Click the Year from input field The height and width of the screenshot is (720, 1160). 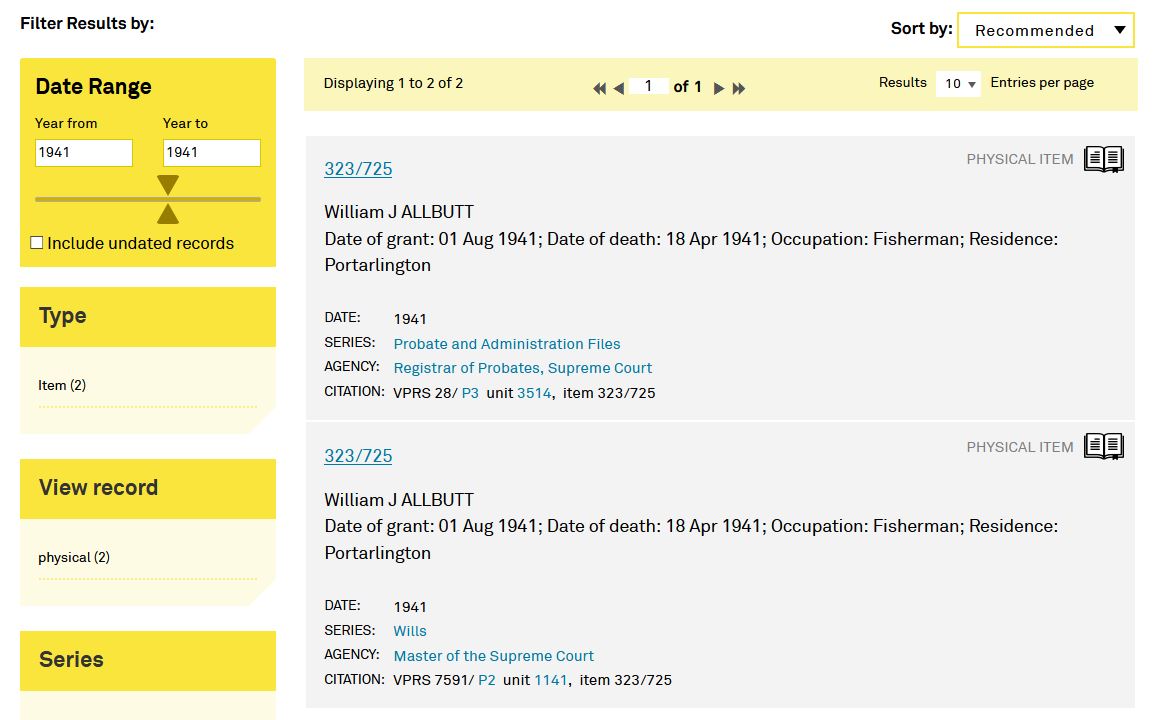[x=84, y=153]
